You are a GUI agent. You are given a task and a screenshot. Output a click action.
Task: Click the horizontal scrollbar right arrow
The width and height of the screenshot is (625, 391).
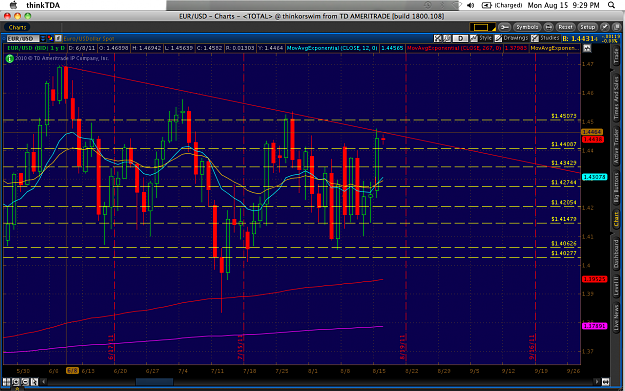click(x=597, y=382)
